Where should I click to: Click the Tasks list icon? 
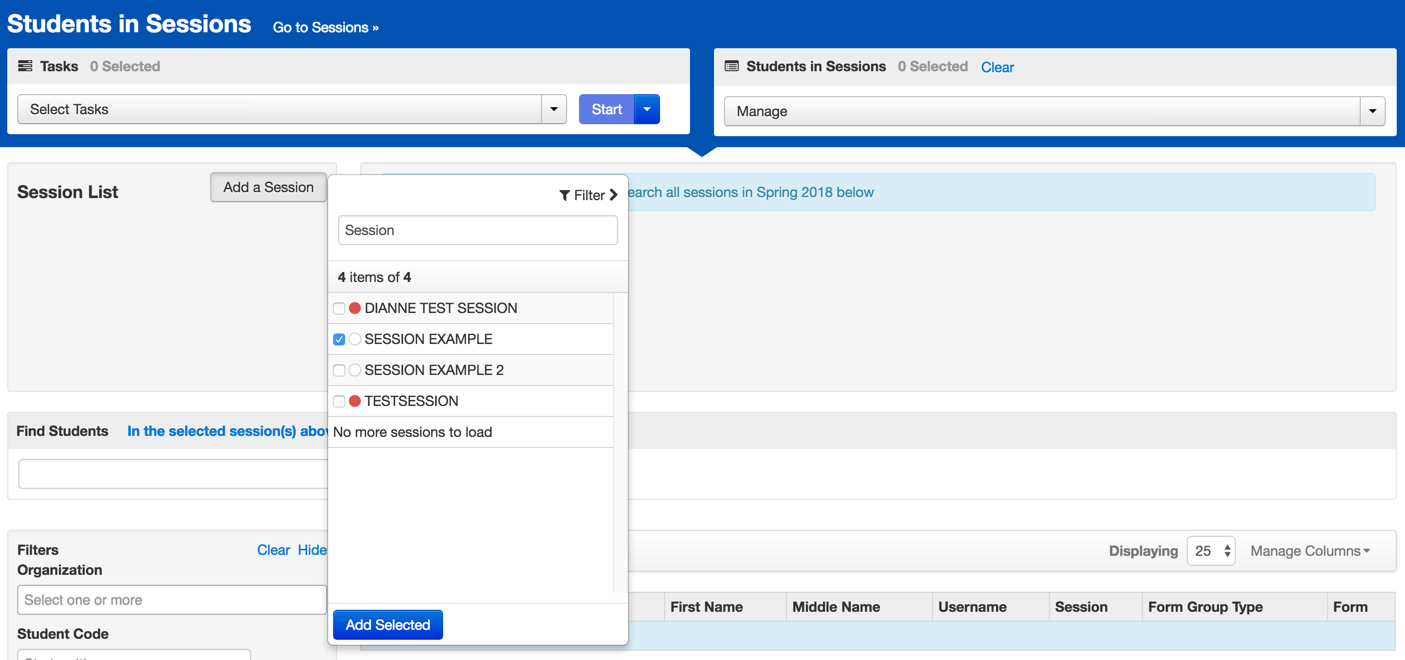25,66
